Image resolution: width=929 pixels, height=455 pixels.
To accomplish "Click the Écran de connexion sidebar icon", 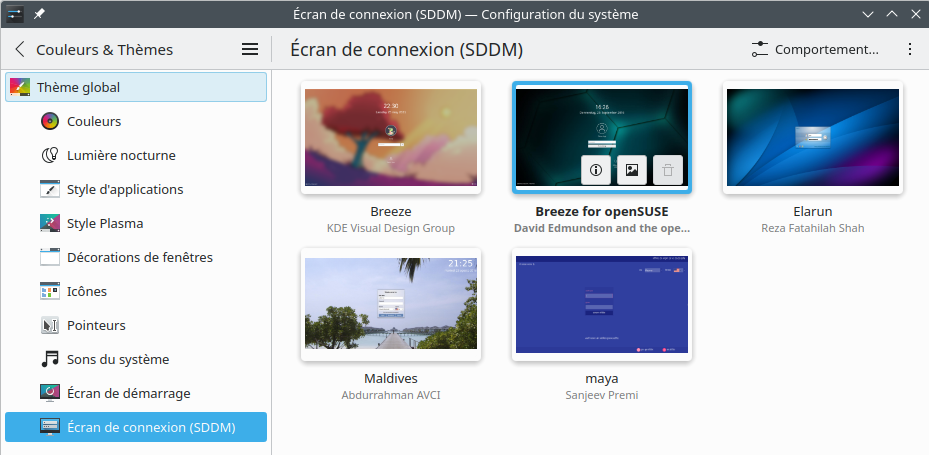I will (50, 427).
